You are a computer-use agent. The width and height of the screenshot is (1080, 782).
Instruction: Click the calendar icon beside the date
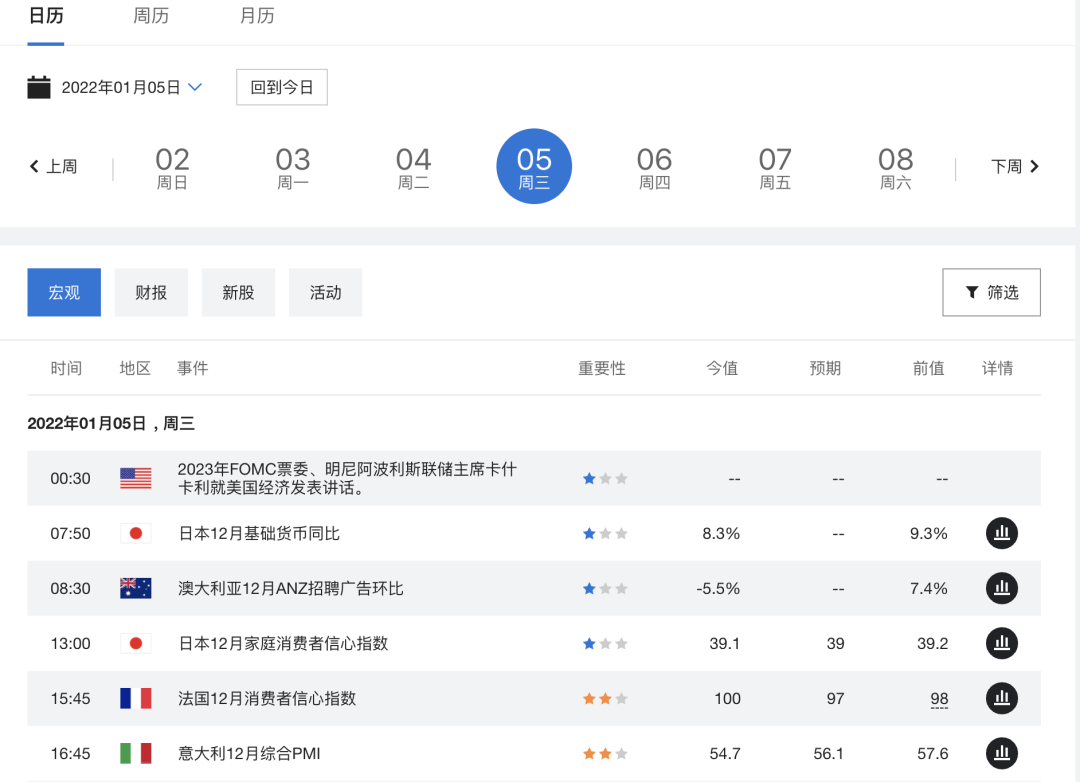coord(38,87)
